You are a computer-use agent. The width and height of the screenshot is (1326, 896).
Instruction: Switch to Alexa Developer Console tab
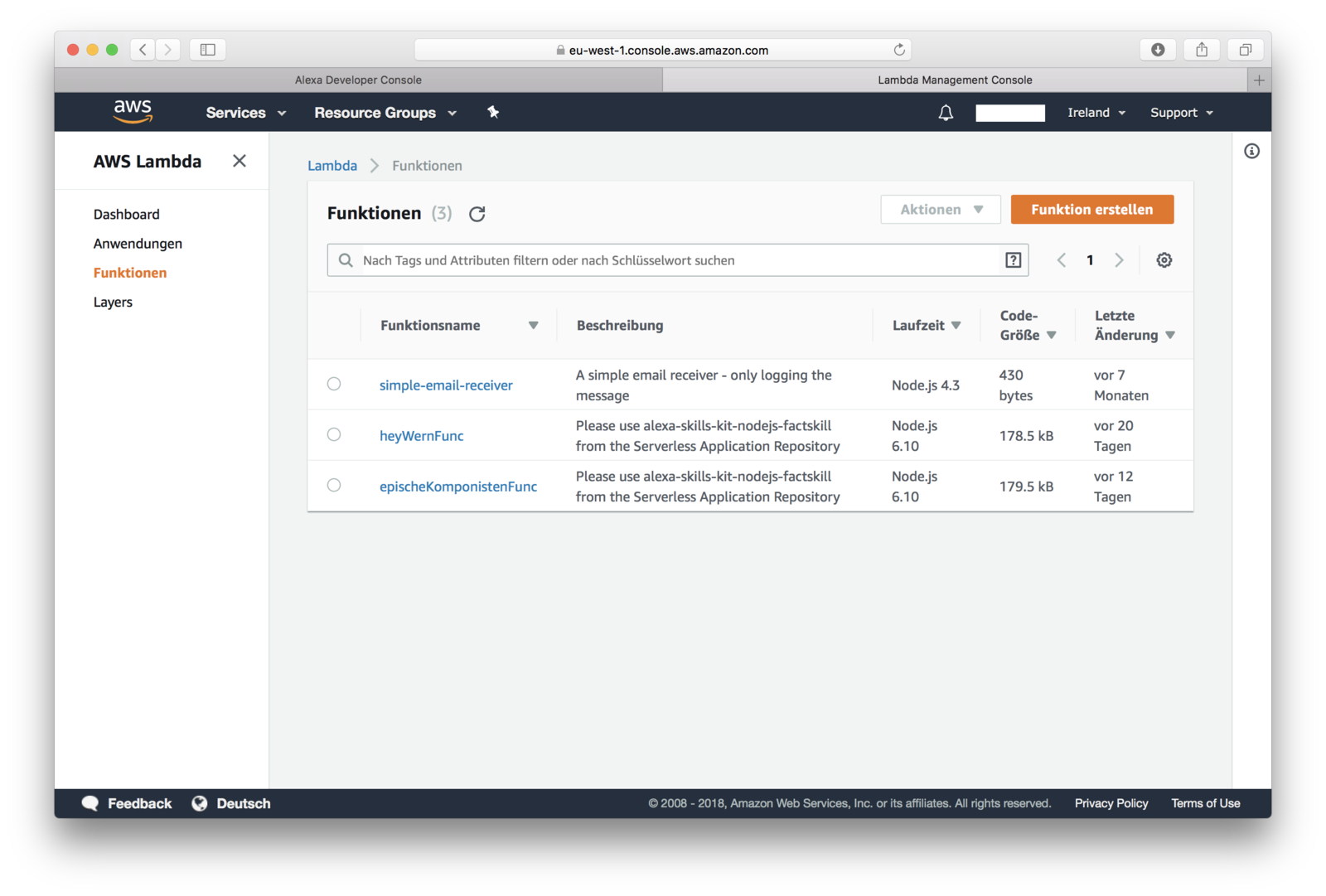click(x=358, y=80)
